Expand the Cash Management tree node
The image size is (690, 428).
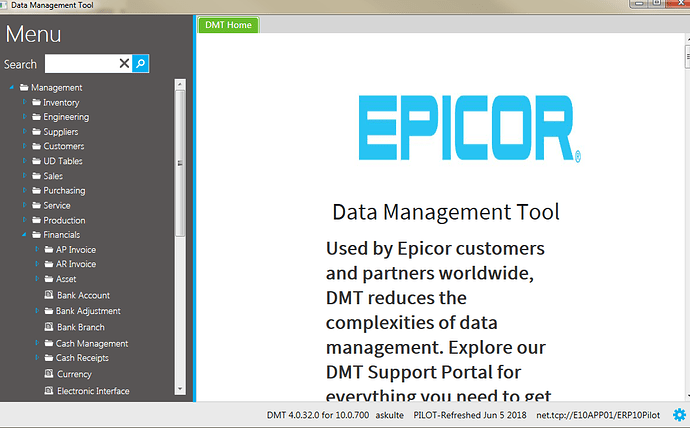tap(37, 343)
